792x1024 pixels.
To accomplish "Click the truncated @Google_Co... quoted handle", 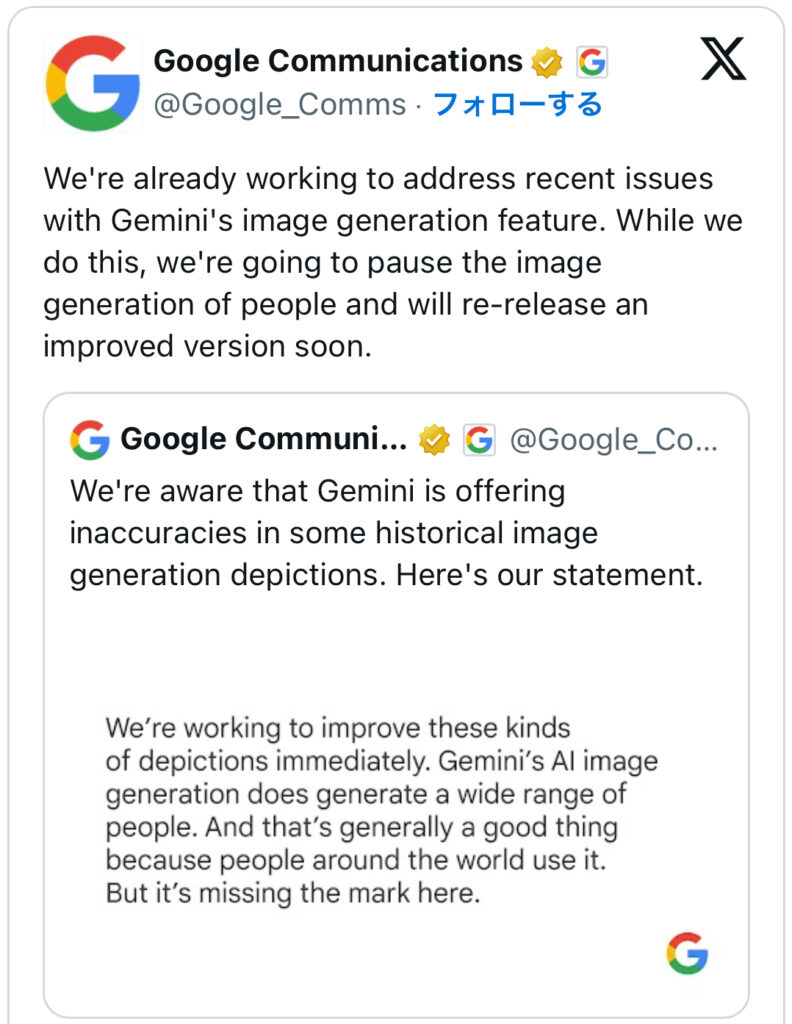I will pos(613,440).
